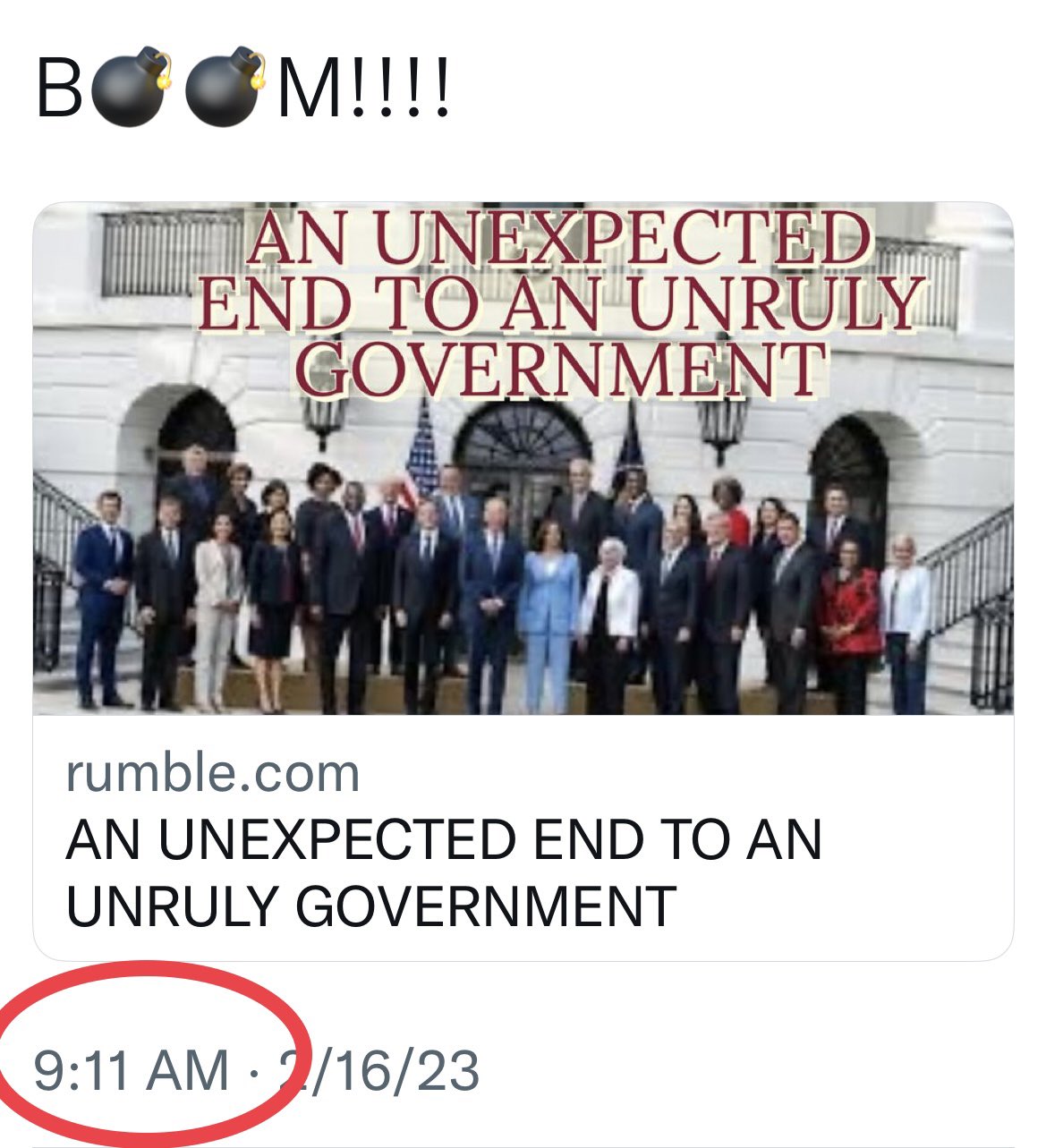Open the rumble.com link card thumbnail
The image size is (1046, 1148).
pyautogui.click(x=523, y=458)
